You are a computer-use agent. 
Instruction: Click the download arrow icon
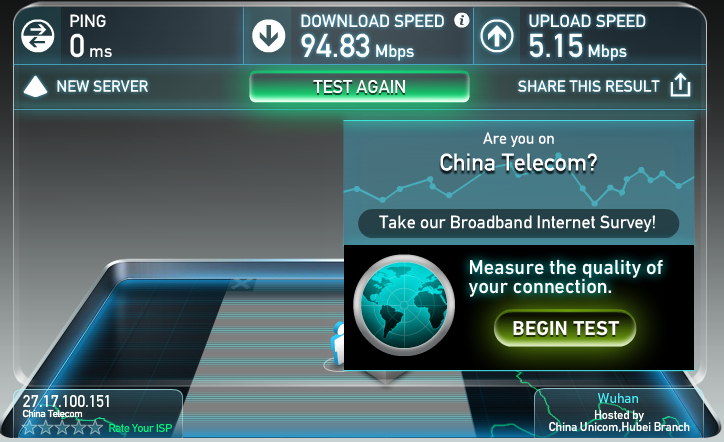coord(268,36)
